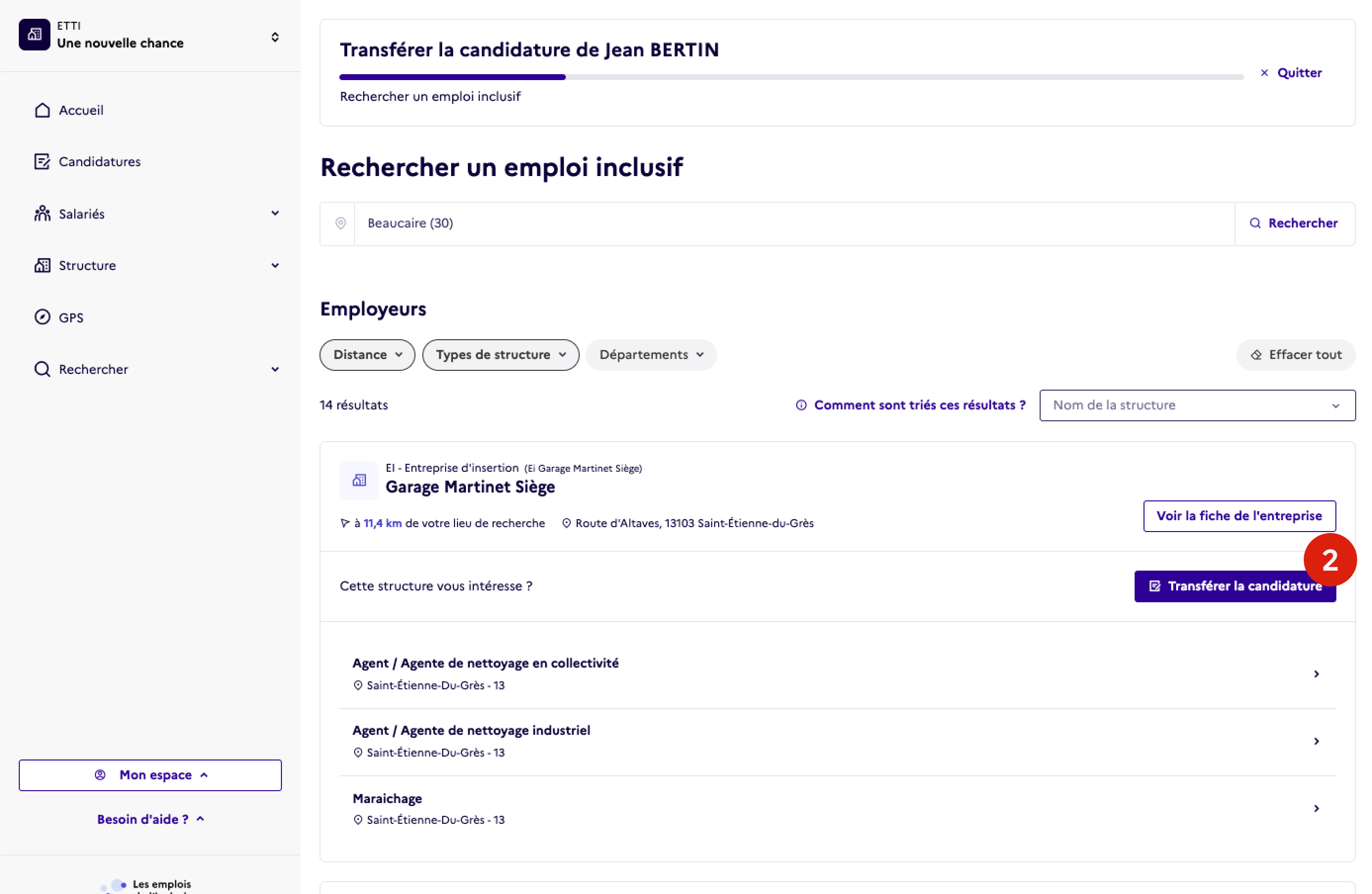Image resolution: width=1372 pixels, height=894 pixels.
Task: Click the GPS compass icon
Action: click(42, 317)
